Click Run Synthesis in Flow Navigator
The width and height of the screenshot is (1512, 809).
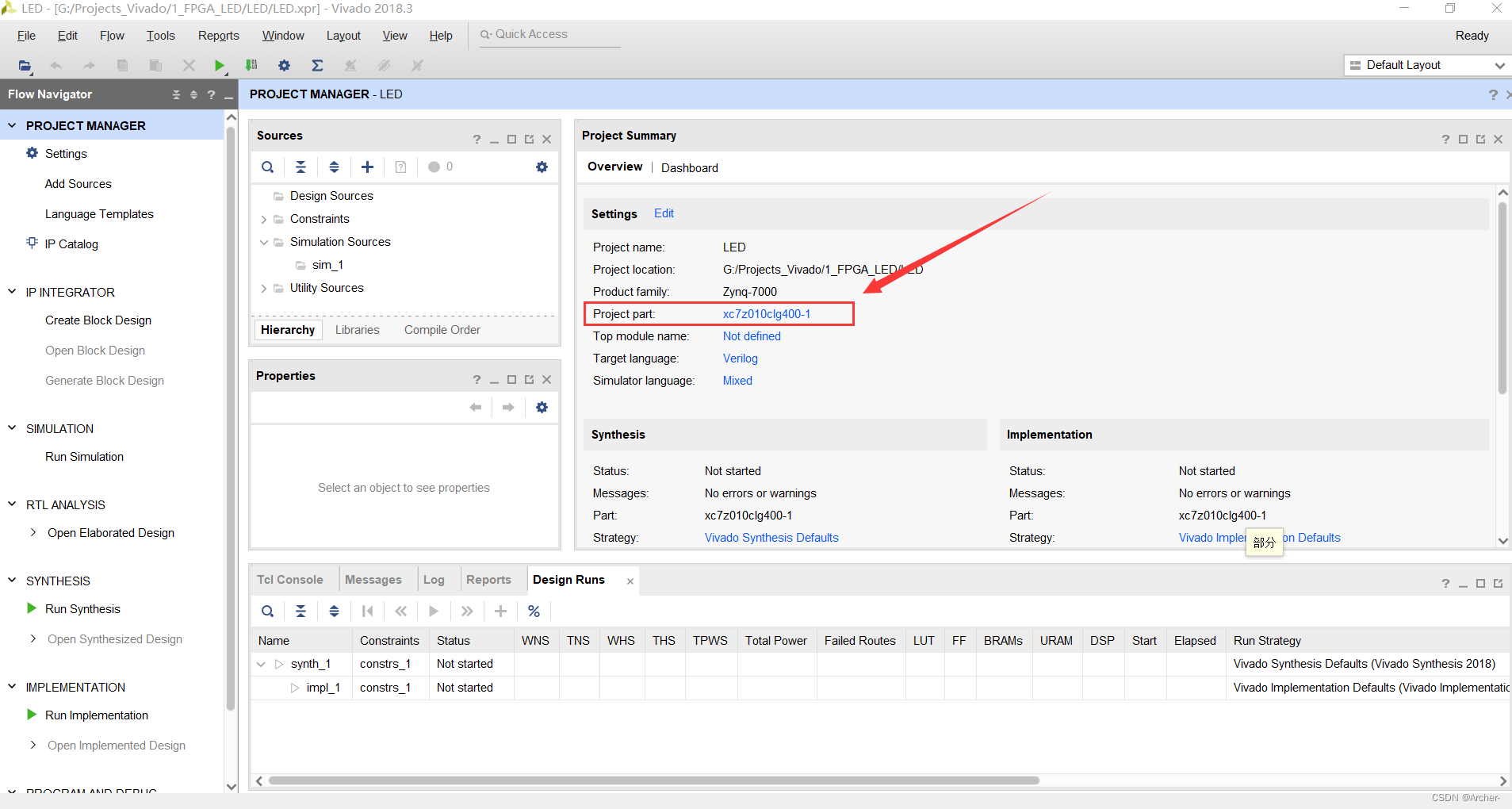tap(82, 609)
